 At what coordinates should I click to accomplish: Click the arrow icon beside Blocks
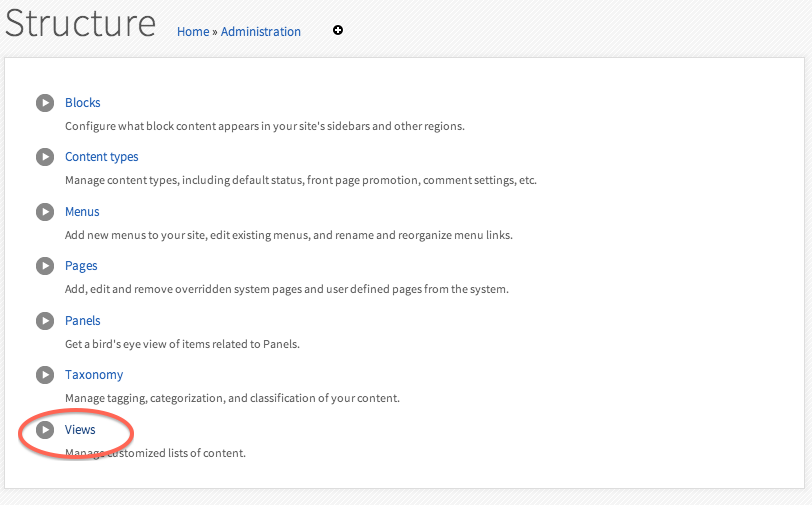(x=45, y=103)
